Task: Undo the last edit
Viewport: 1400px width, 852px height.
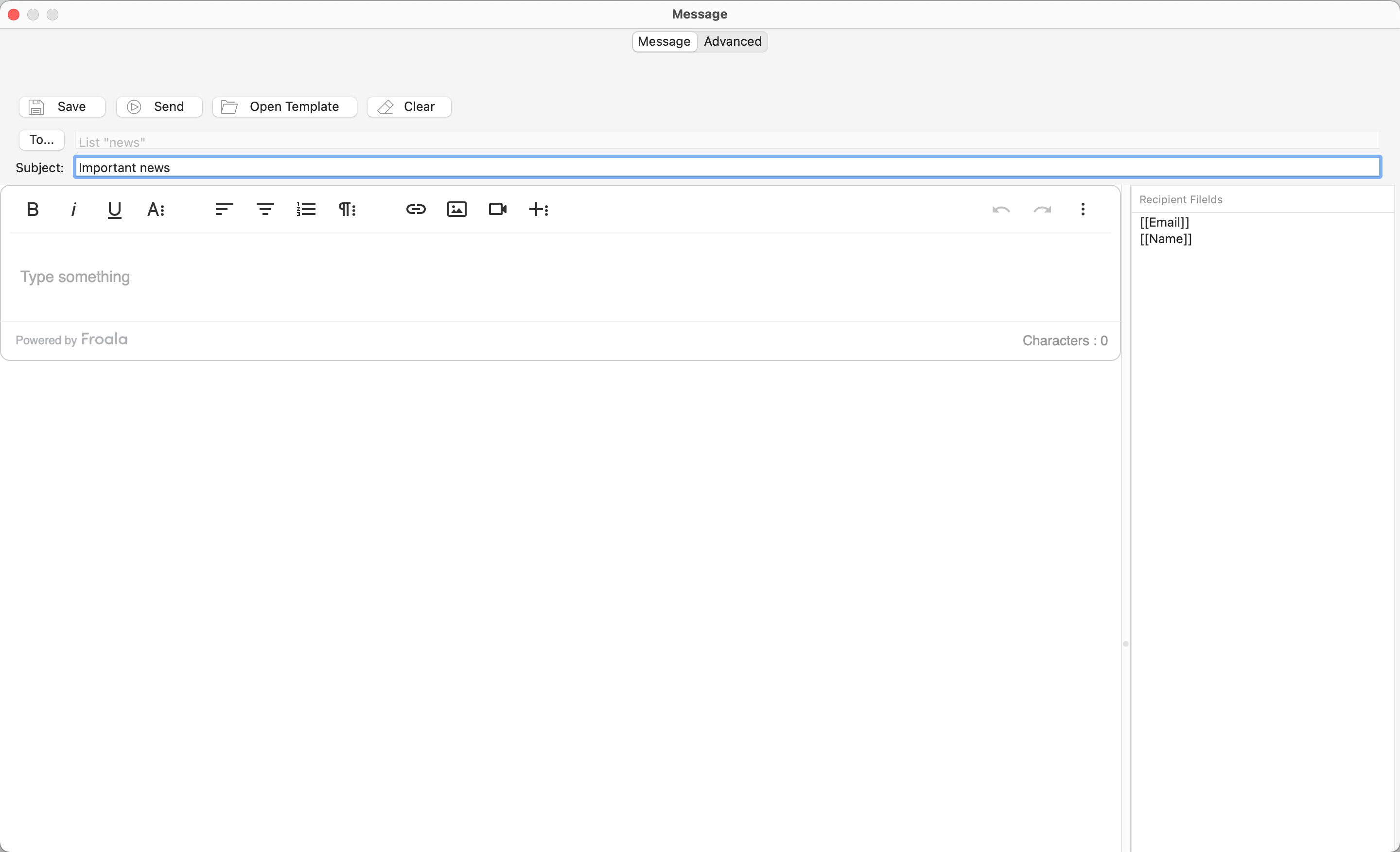Action: click(1000, 209)
